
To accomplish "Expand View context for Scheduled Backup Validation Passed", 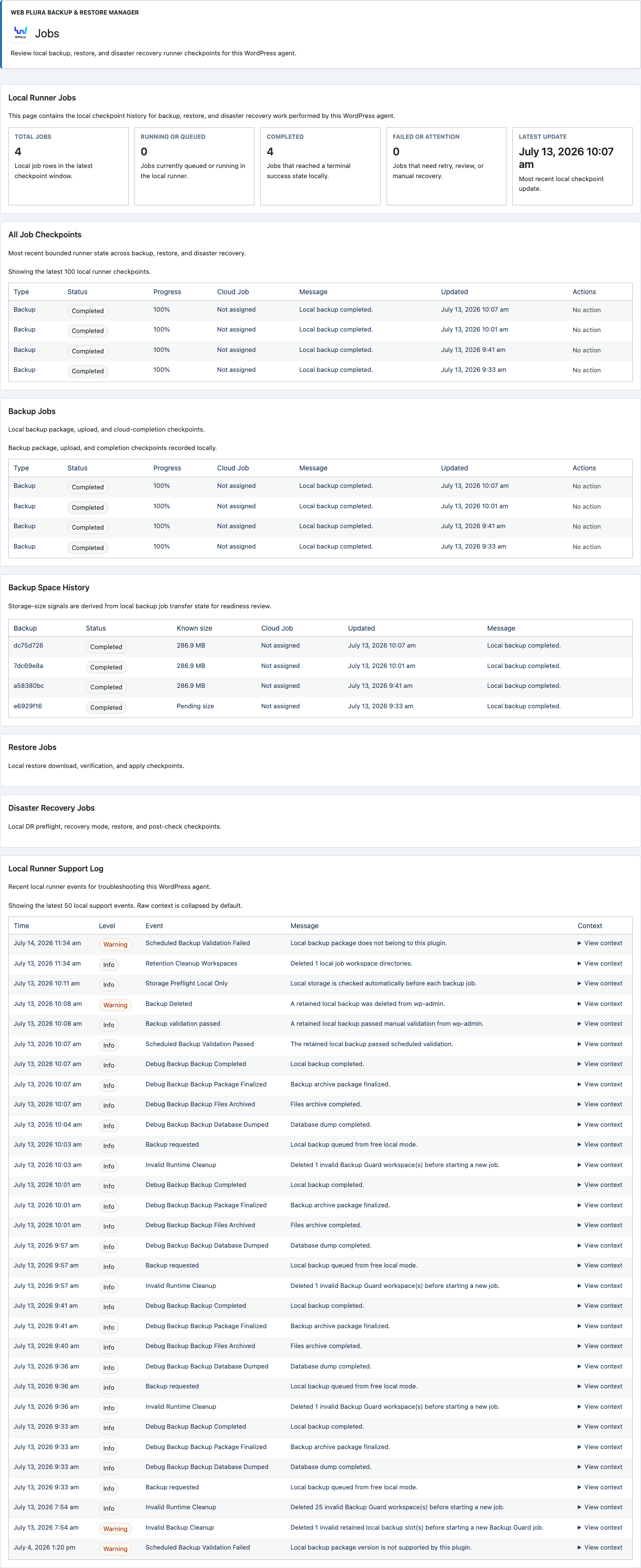I will click(x=600, y=1043).
